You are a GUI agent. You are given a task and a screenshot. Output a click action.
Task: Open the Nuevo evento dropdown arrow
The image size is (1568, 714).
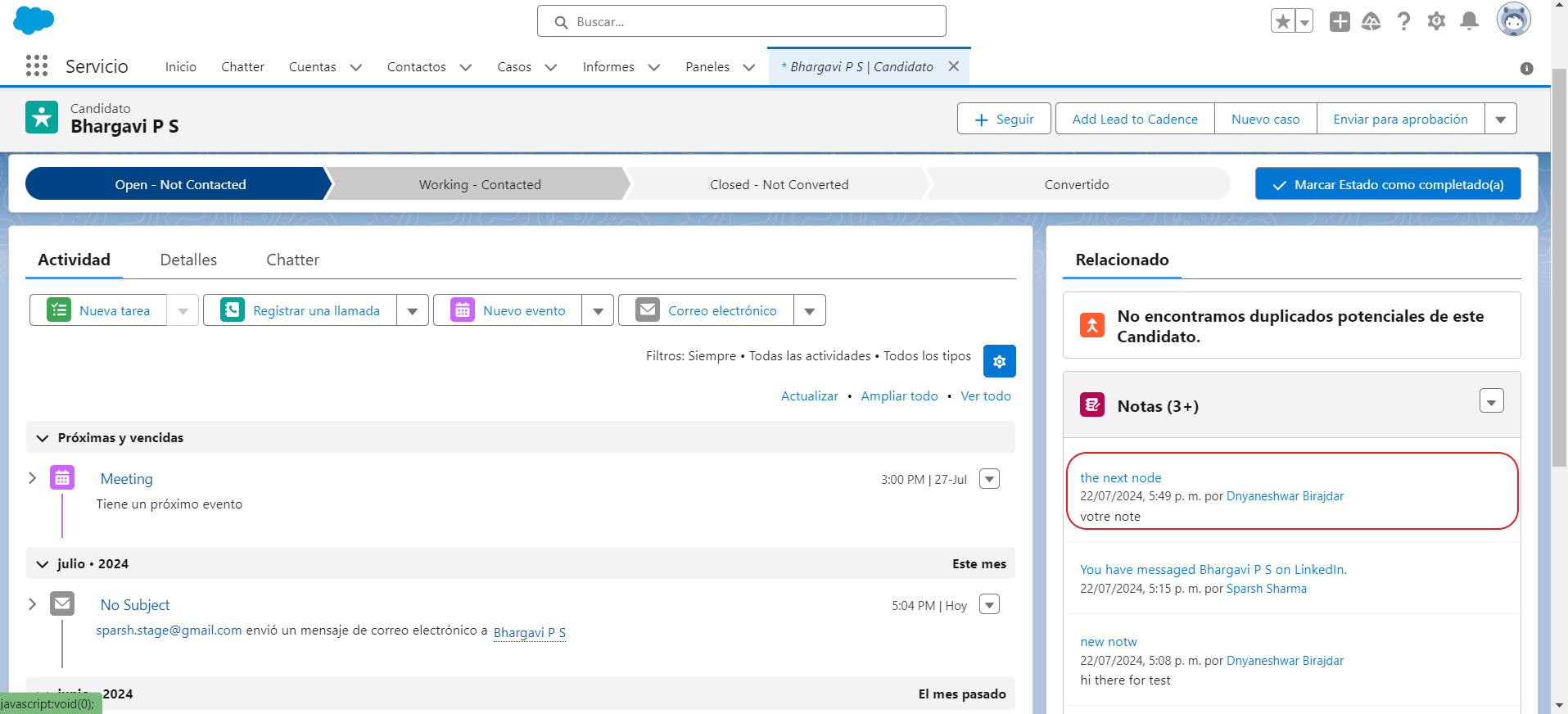tap(598, 310)
